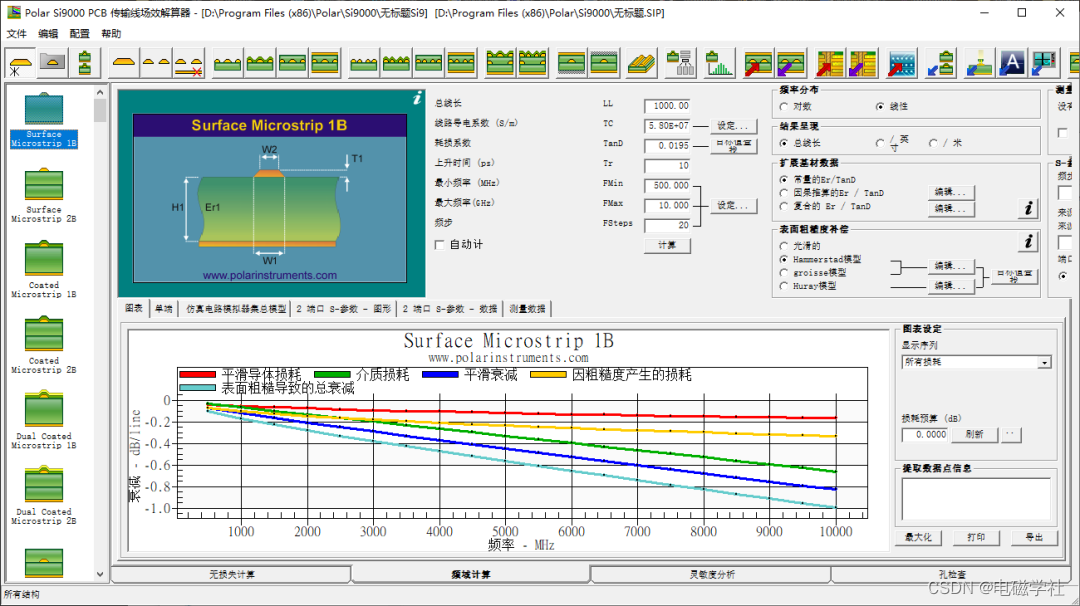Click the 打印 print button
Image resolution: width=1080 pixels, height=606 pixels.
pos(976,537)
